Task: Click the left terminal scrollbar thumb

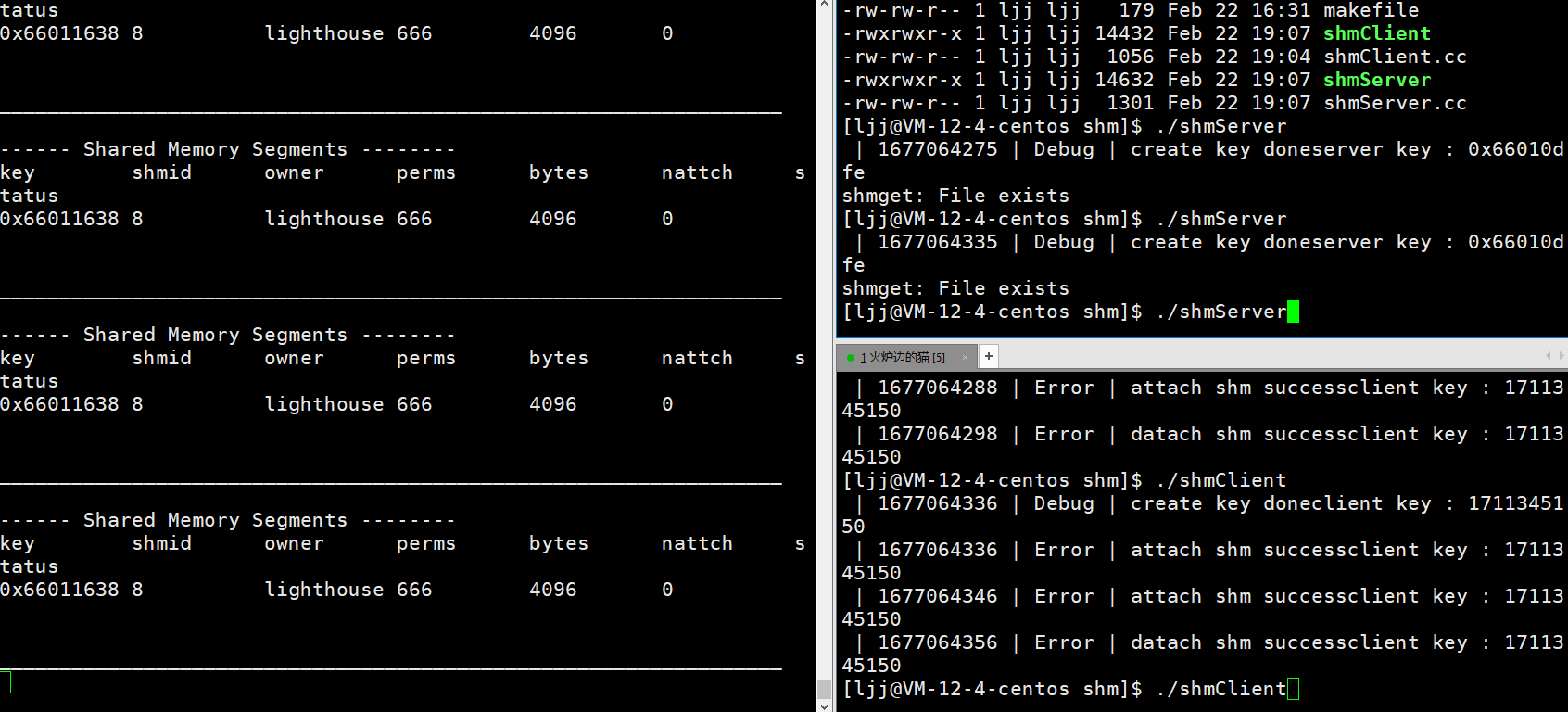Action: [x=824, y=688]
